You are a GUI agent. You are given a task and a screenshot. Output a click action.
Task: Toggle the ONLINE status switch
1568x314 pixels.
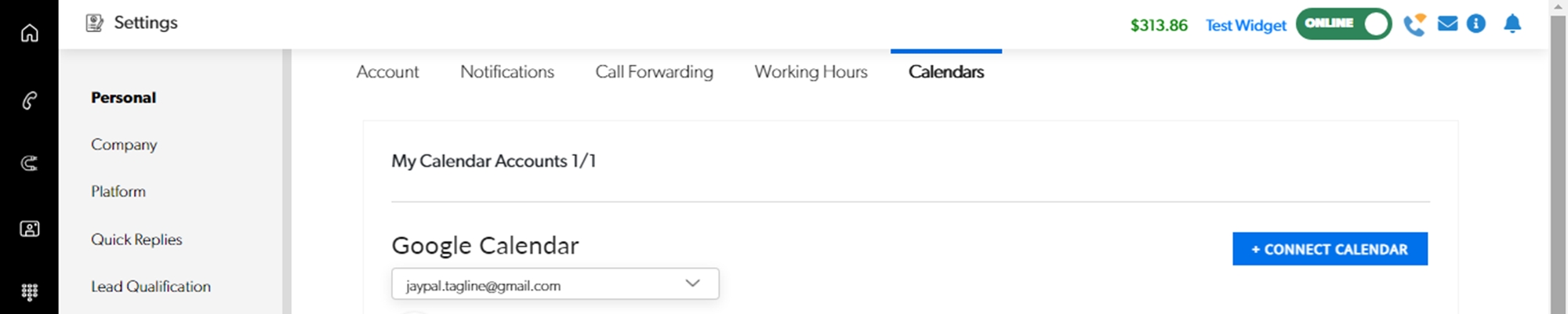pos(1343,24)
